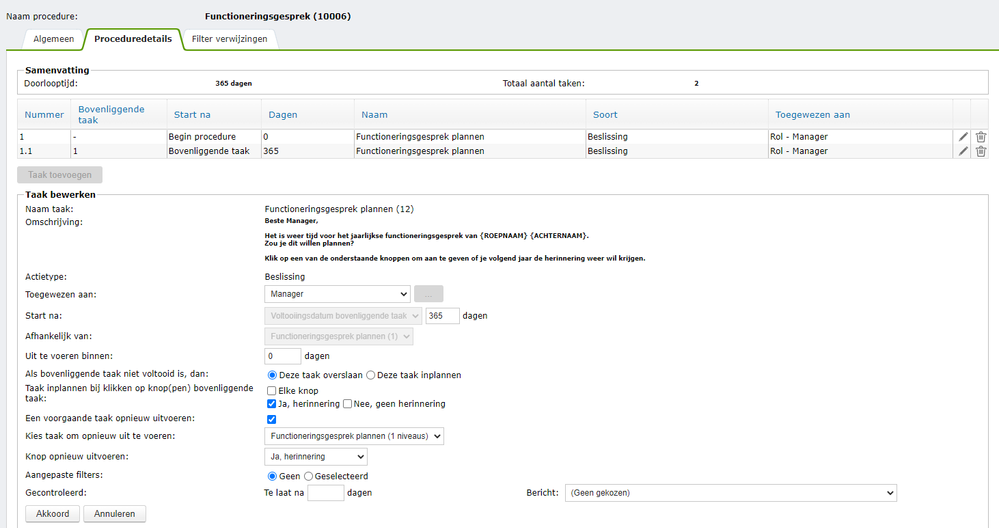Choose 'Geen' for Aangepaste filters
Image resolution: width=999 pixels, height=528 pixels.
point(272,476)
